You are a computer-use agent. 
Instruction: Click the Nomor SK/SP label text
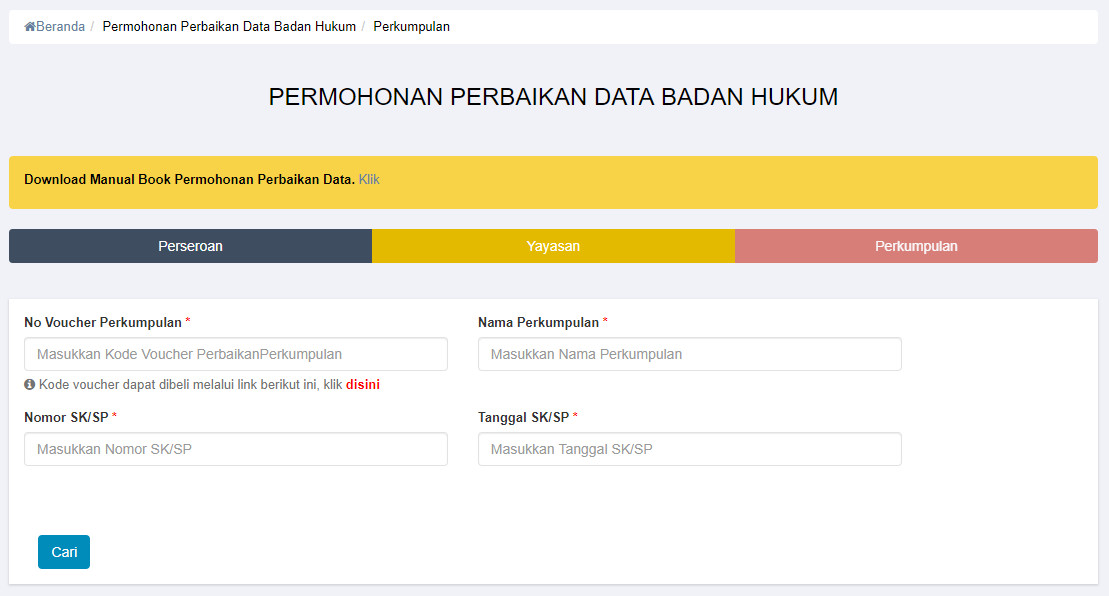click(x=66, y=417)
